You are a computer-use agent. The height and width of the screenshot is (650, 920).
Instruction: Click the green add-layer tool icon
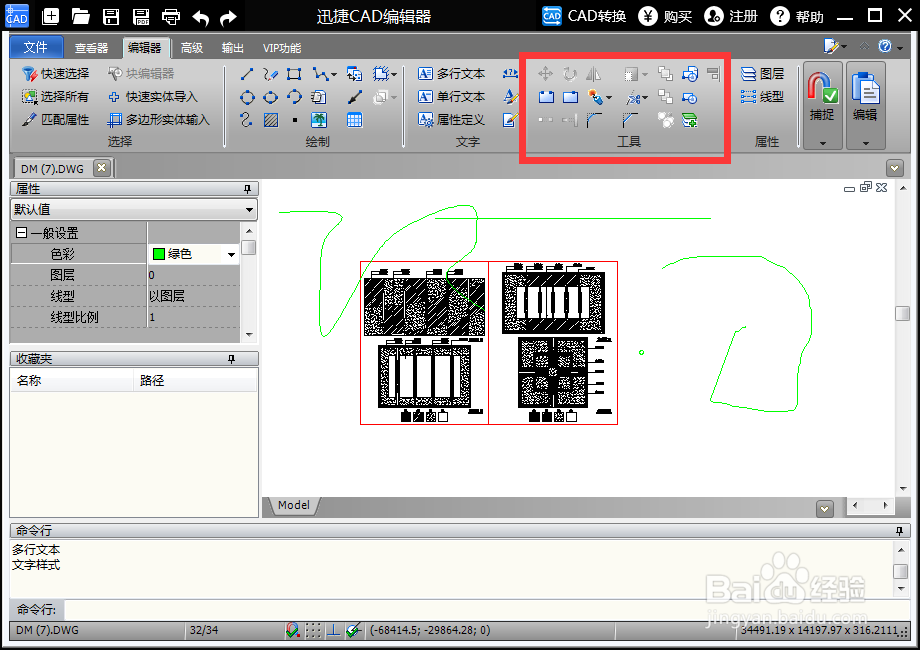point(689,120)
